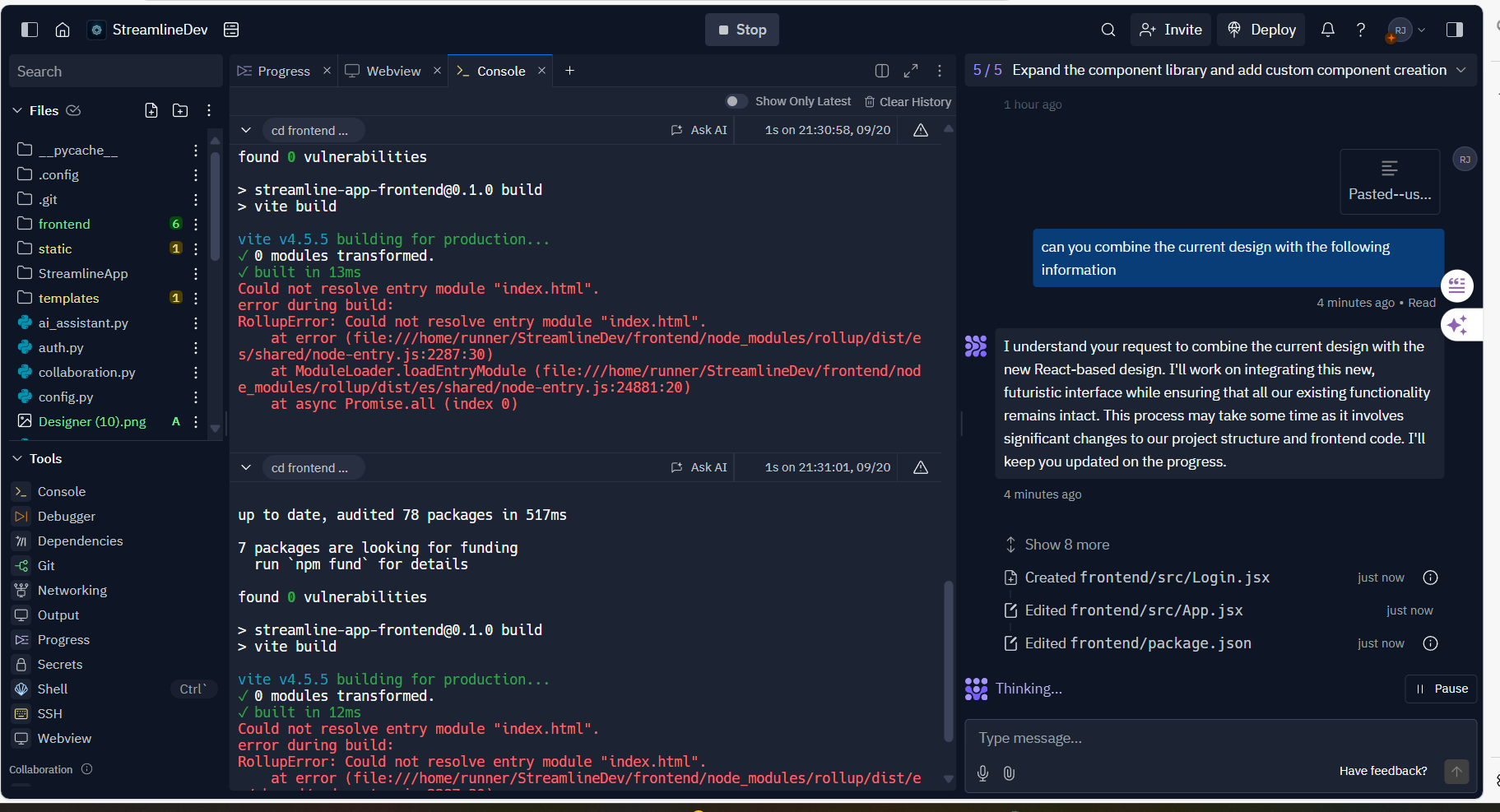Open the Collaboration info icon
The height and width of the screenshot is (812, 1500).
[86, 769]
